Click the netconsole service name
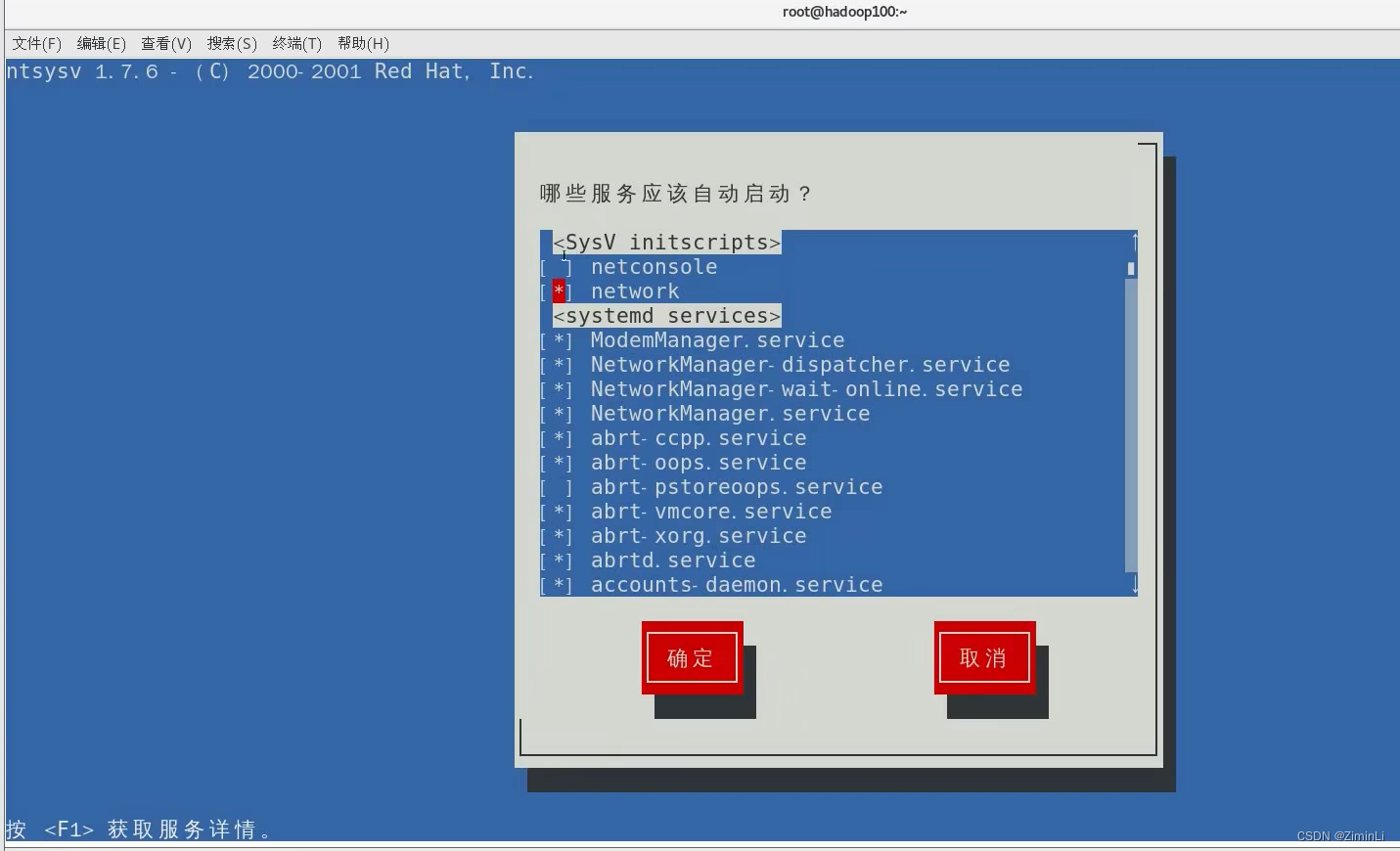Viewport: 1400px width, 851px height. click(654, 267)
